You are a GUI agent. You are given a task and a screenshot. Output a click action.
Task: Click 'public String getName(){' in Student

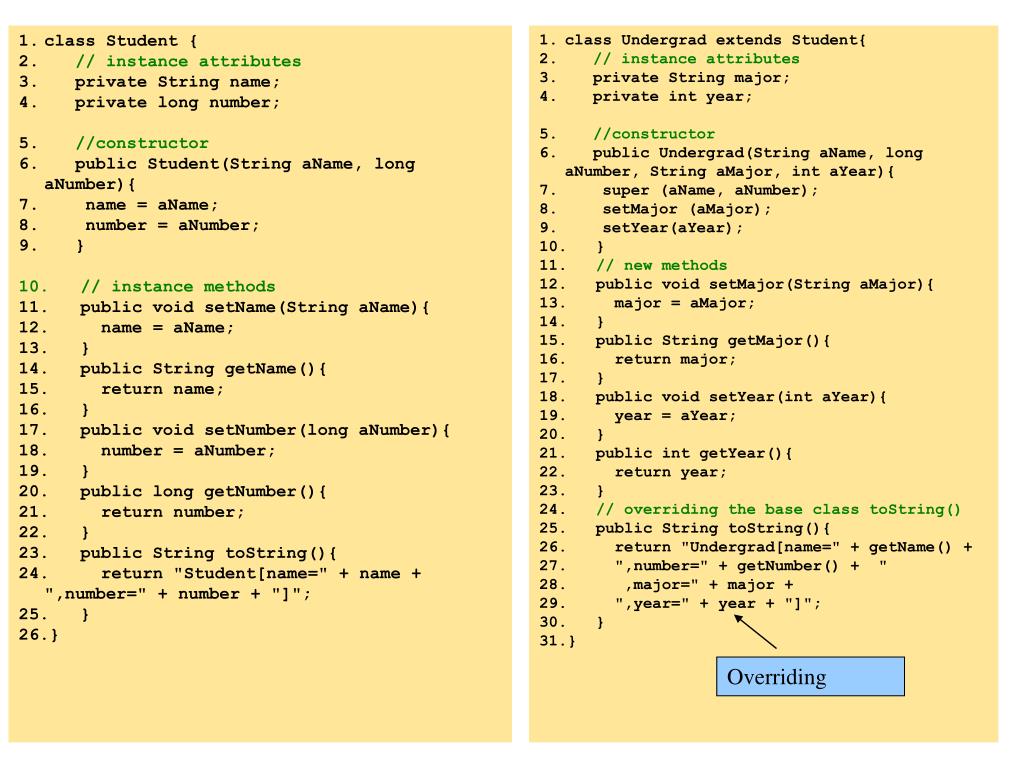[x=203, y=369]
